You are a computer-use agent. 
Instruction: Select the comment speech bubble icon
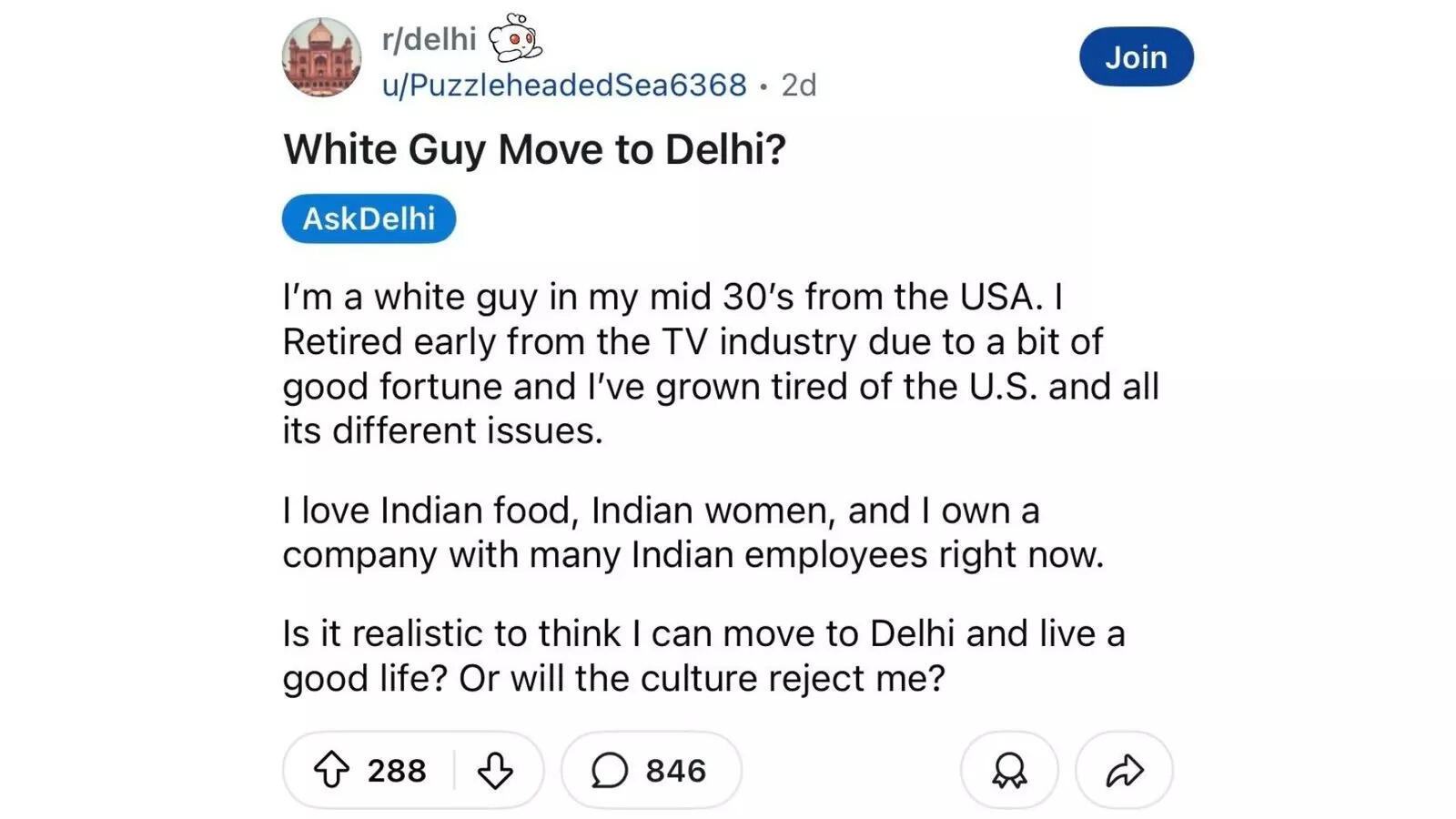click(x=612, y=769)
